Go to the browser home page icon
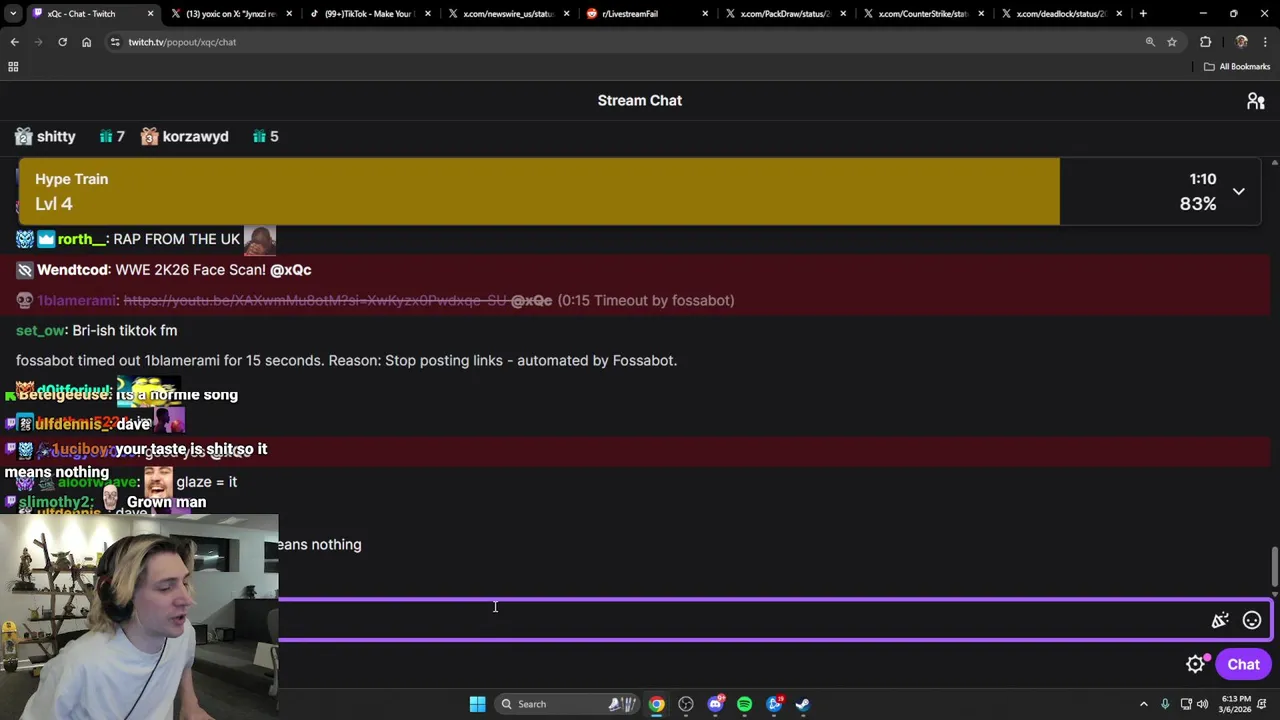 (86, 42)
